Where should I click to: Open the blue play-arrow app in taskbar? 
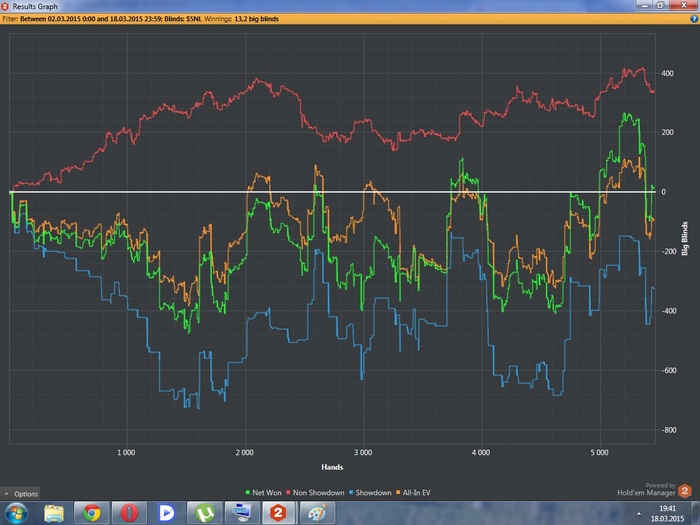167,513
